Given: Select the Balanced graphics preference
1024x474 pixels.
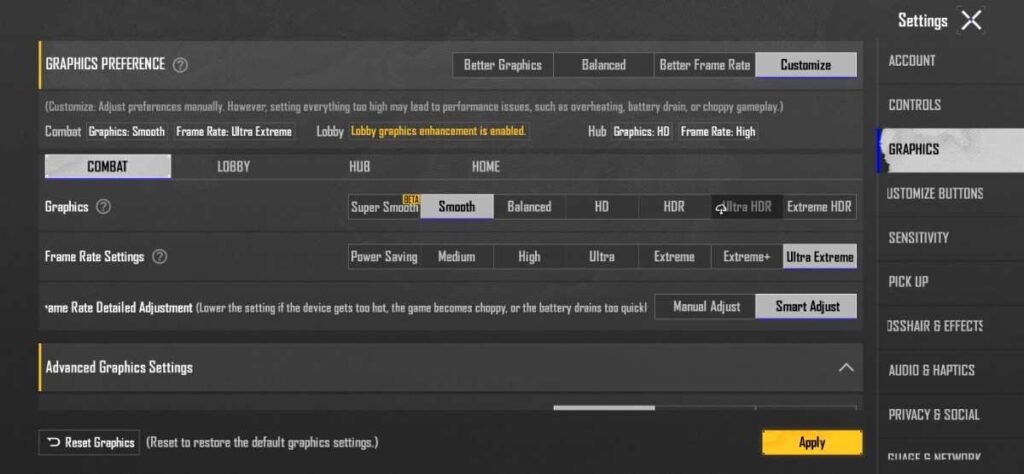Looking at the screenshot, I should pyautogui.click(x=603, y=65).
